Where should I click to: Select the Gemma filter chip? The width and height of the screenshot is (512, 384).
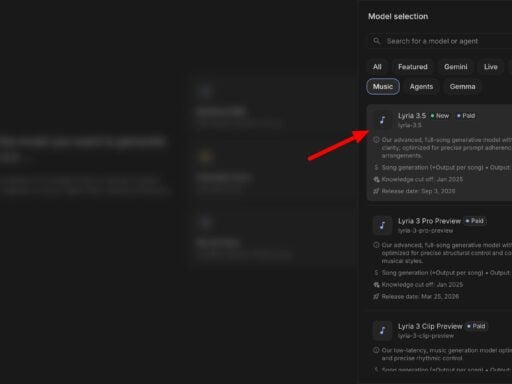(x=462, y=87)
